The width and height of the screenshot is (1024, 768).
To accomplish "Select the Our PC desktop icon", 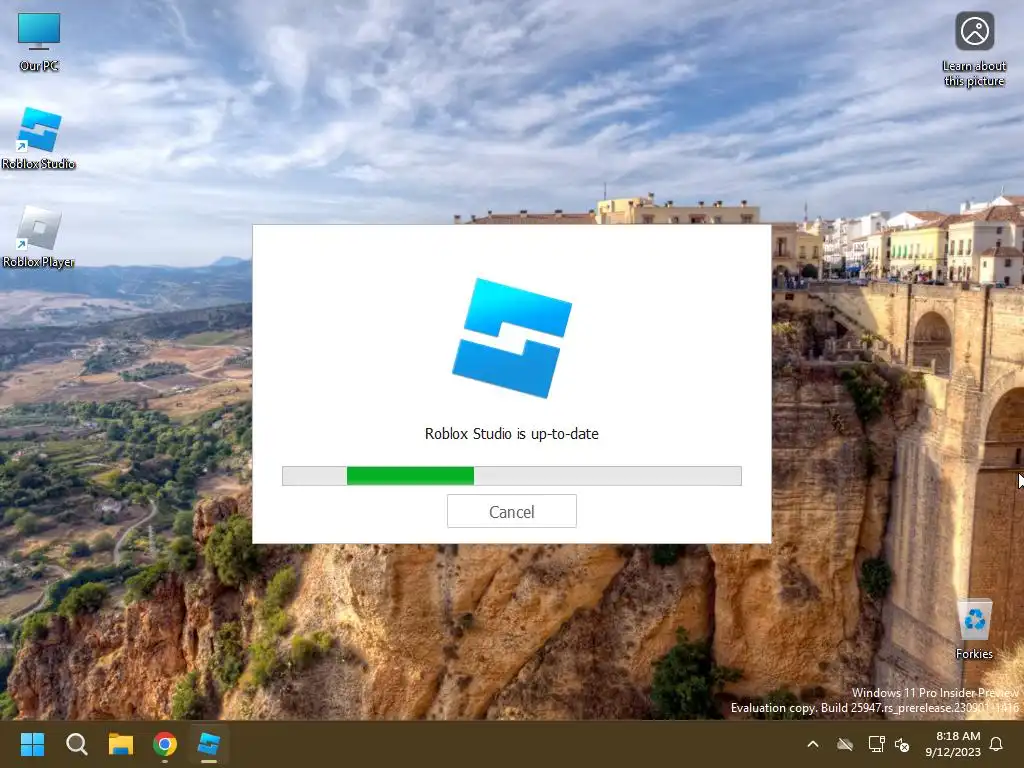I will (39, 42).
